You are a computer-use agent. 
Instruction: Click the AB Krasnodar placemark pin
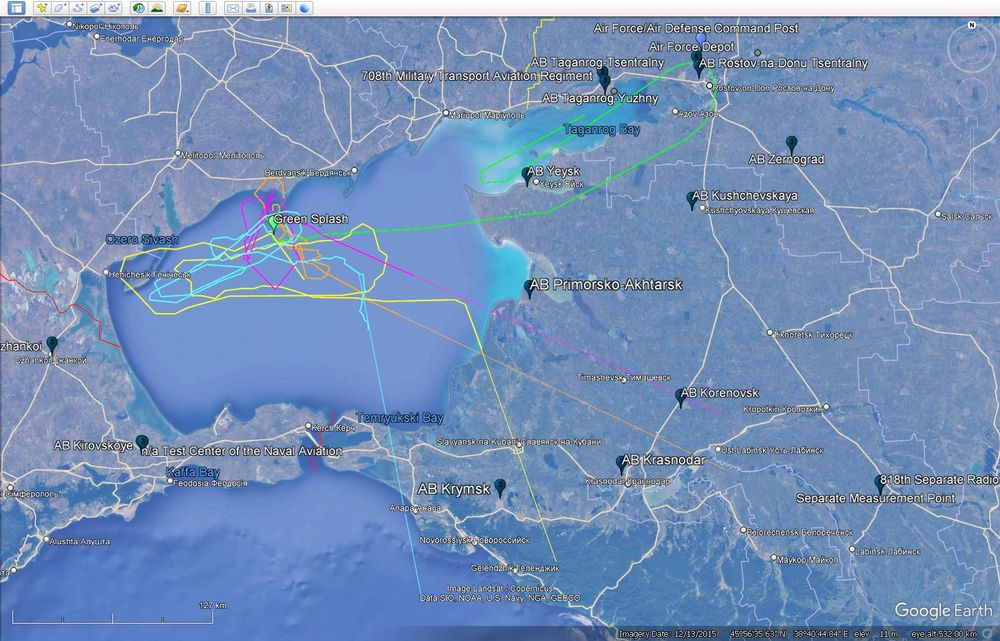coord(622,464)
